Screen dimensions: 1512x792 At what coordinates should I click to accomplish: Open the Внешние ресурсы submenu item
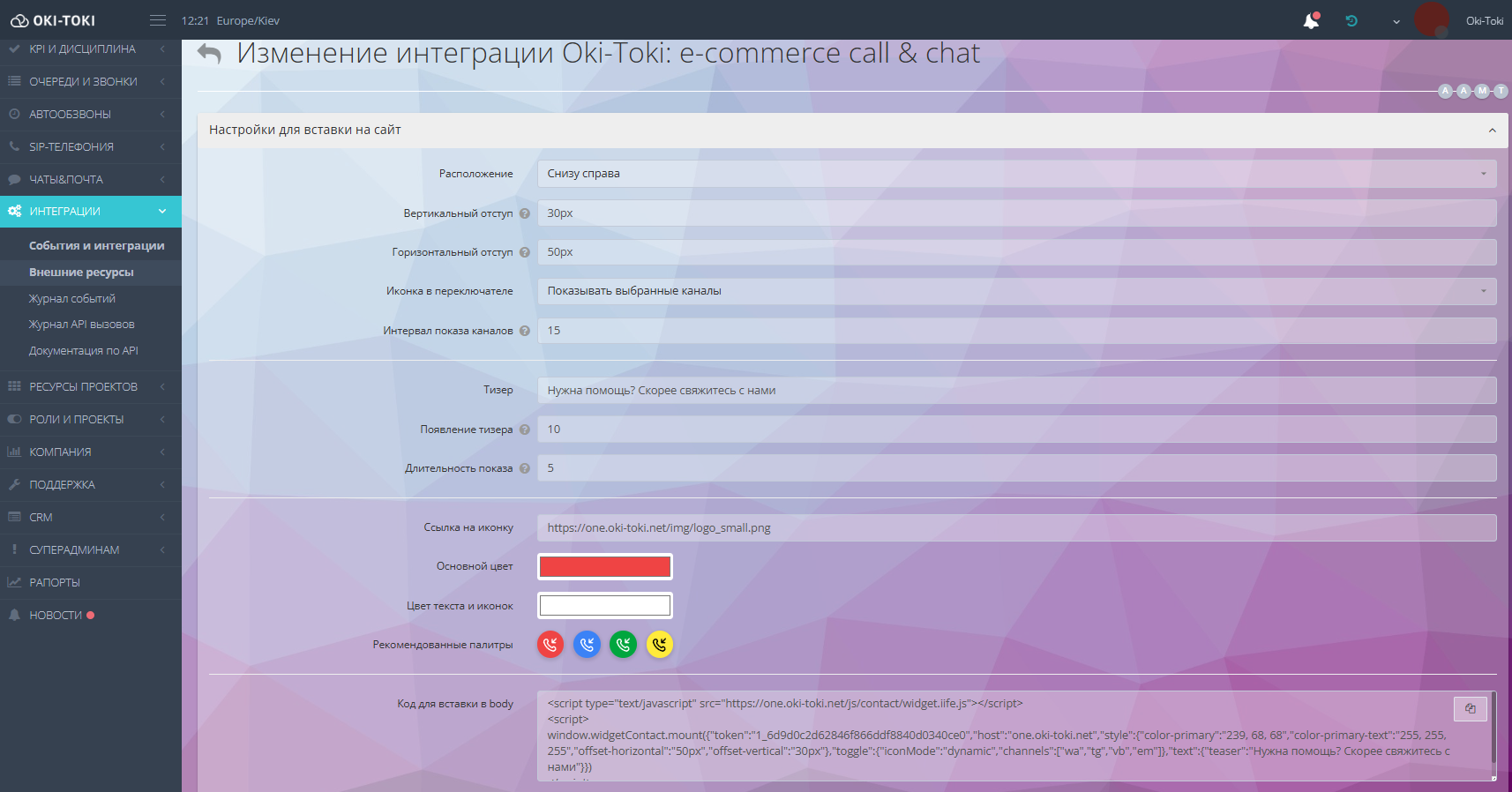pos(81,273)
